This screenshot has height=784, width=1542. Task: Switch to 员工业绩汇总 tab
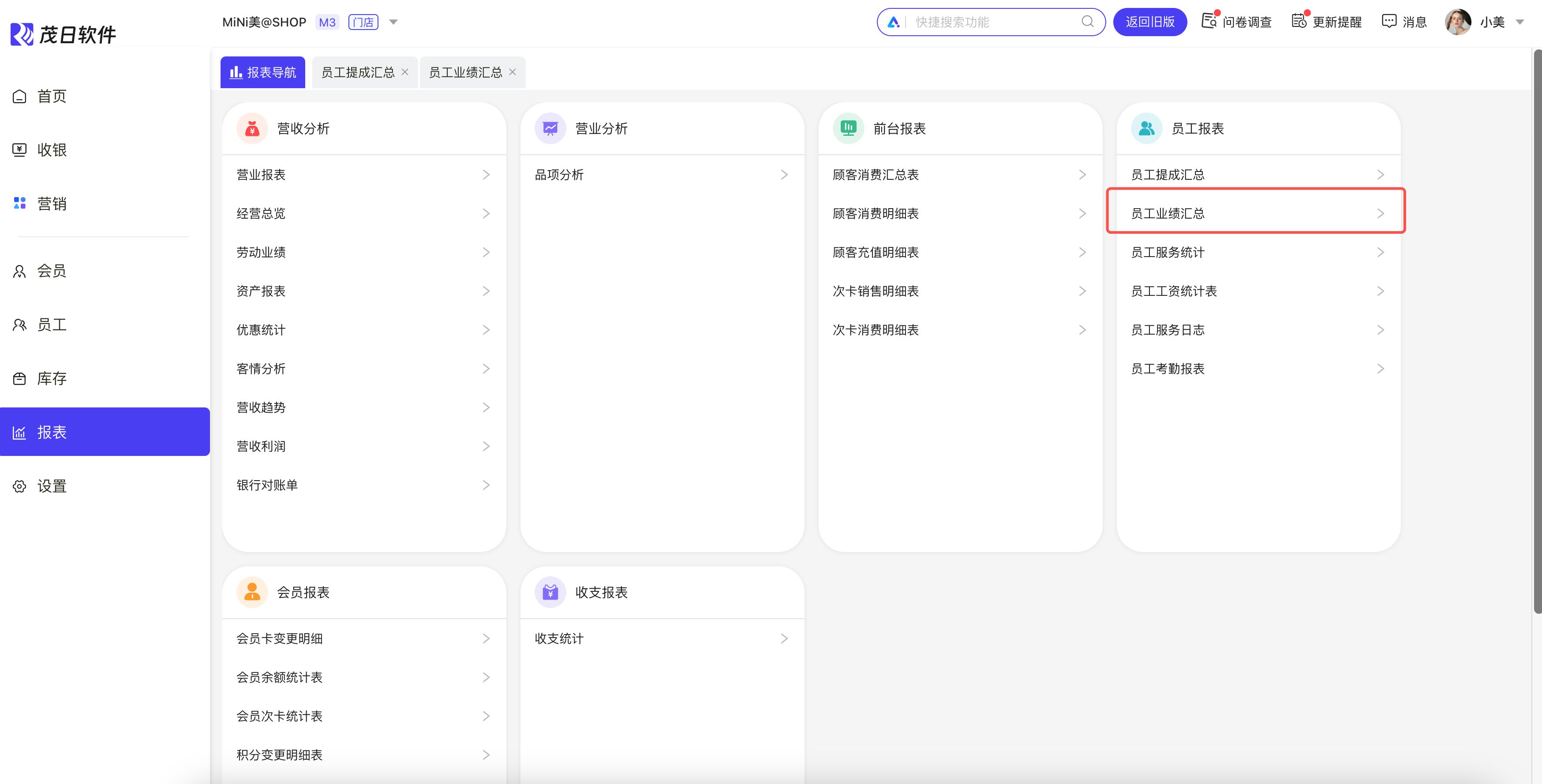pos(465,72)
